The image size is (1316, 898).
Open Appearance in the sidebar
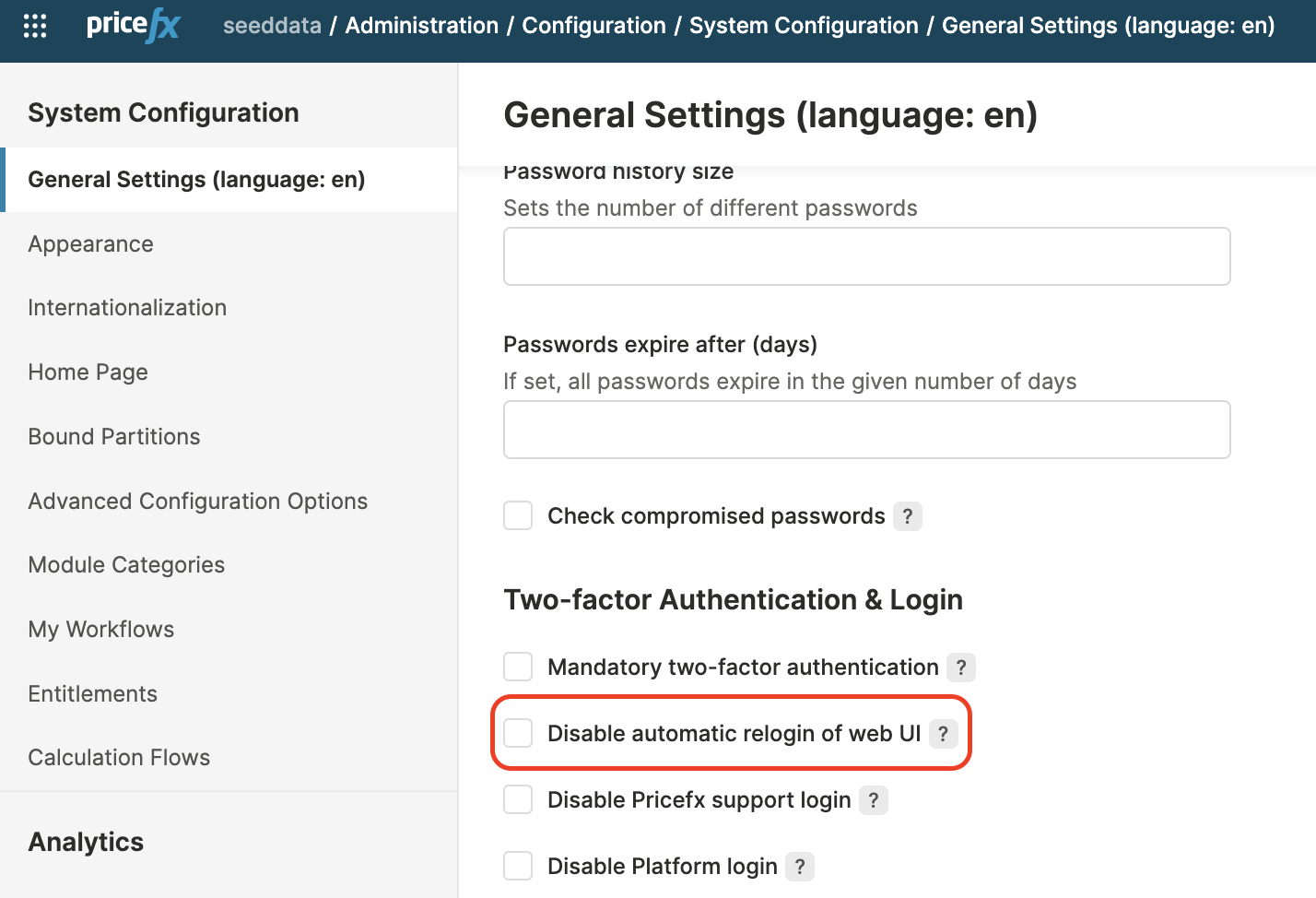click(x=90, y=244)
